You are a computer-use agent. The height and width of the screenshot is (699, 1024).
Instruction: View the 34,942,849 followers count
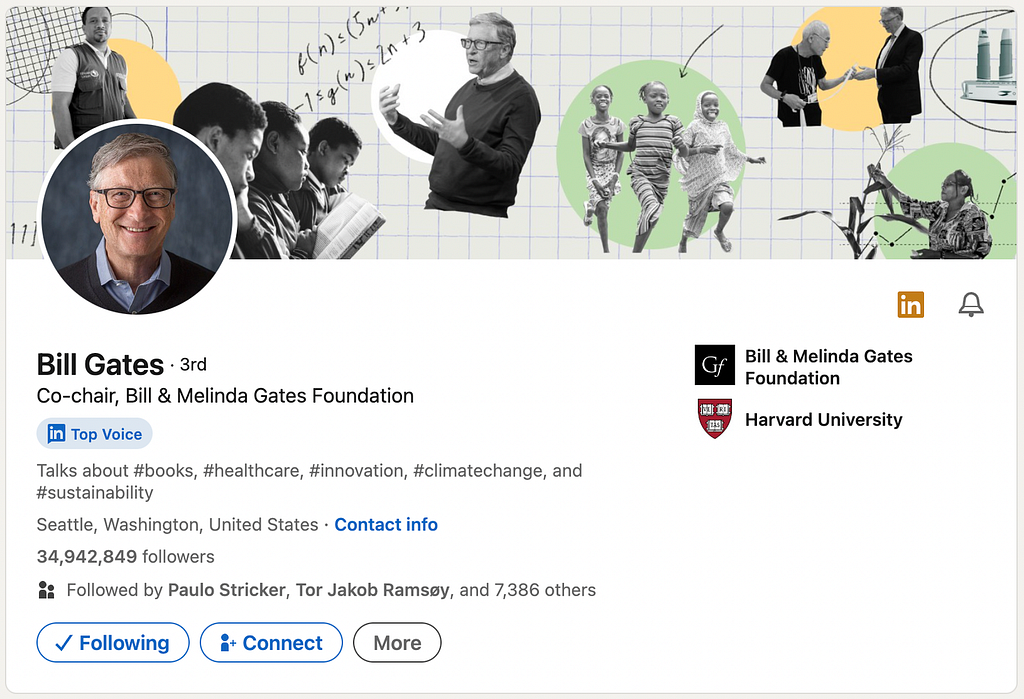tap(125, 557)
